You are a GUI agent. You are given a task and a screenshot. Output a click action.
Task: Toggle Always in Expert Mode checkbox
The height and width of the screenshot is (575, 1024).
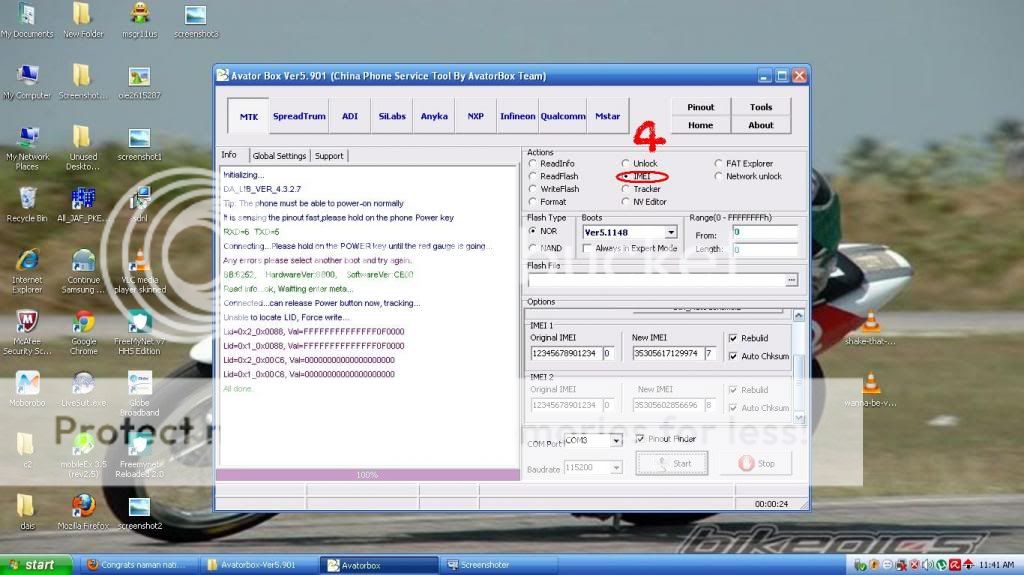[587, 248]
